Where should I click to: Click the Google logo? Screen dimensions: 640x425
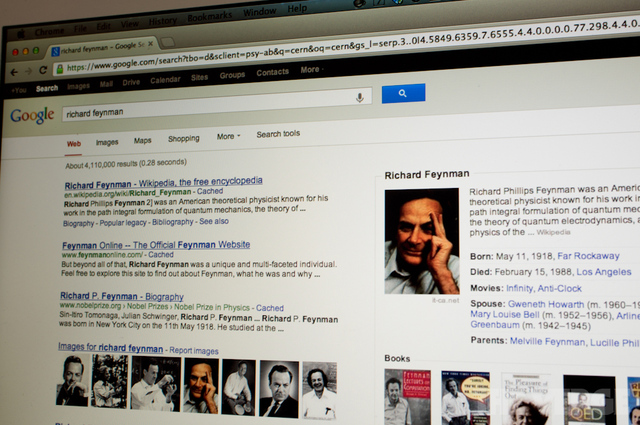[x=32, y=115]
